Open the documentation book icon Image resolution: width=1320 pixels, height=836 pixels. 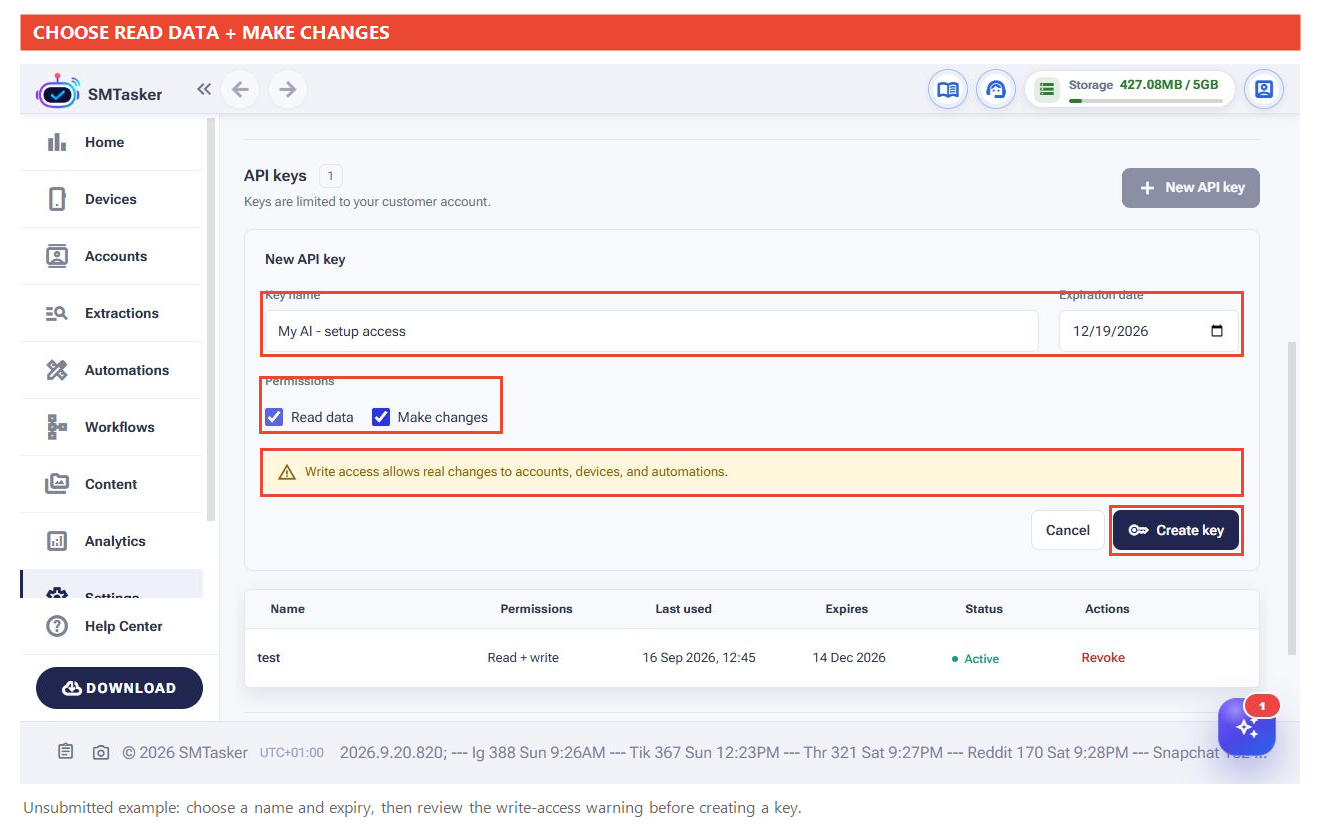[x=947, y=90]
